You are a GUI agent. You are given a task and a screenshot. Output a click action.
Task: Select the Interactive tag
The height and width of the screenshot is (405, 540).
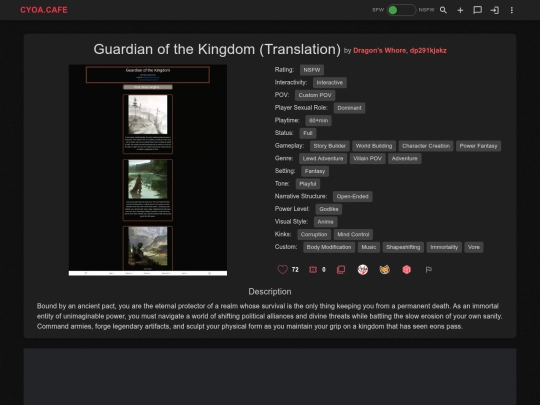coord(330,83)
